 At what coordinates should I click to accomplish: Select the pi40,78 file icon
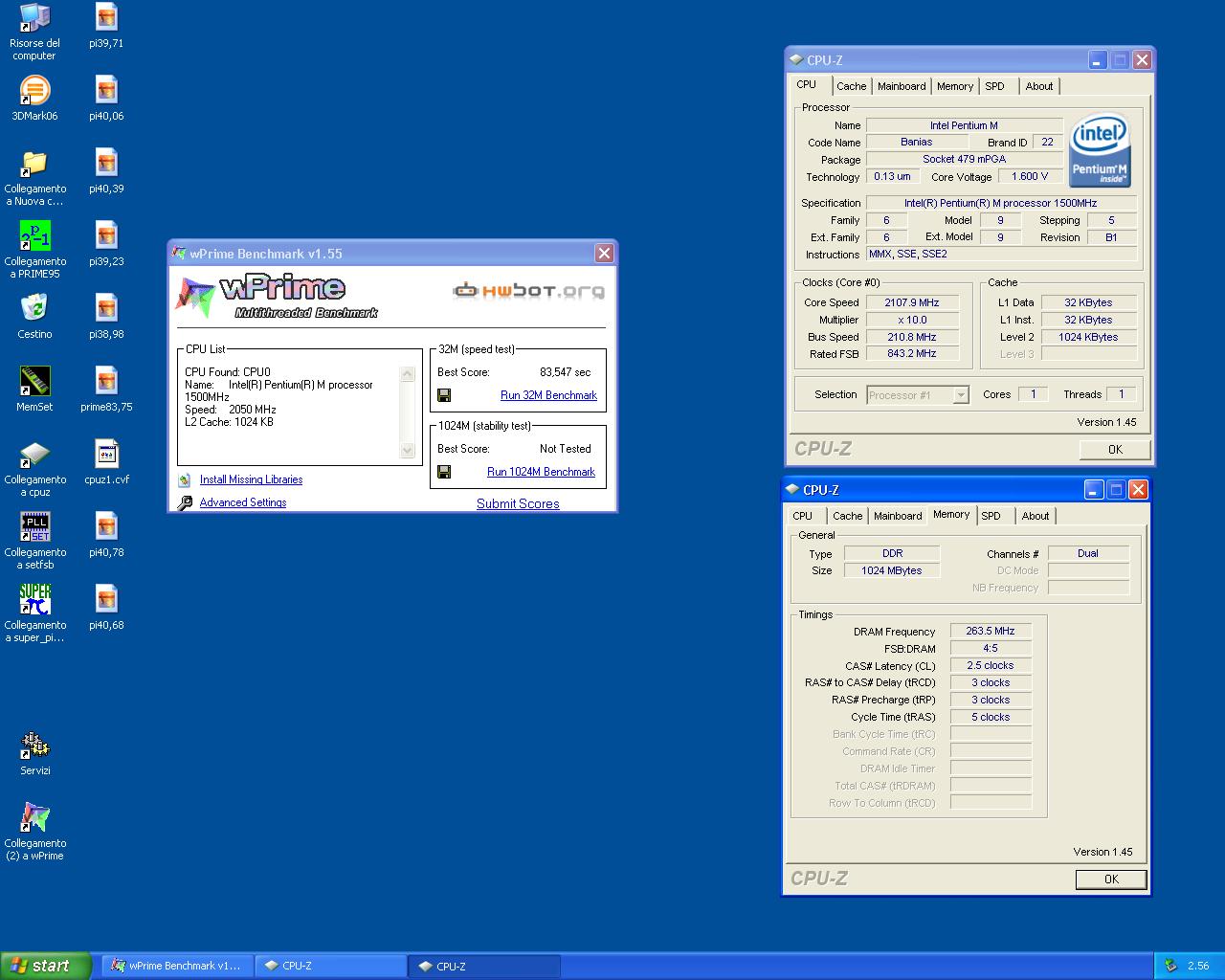(x=106, y=526)
